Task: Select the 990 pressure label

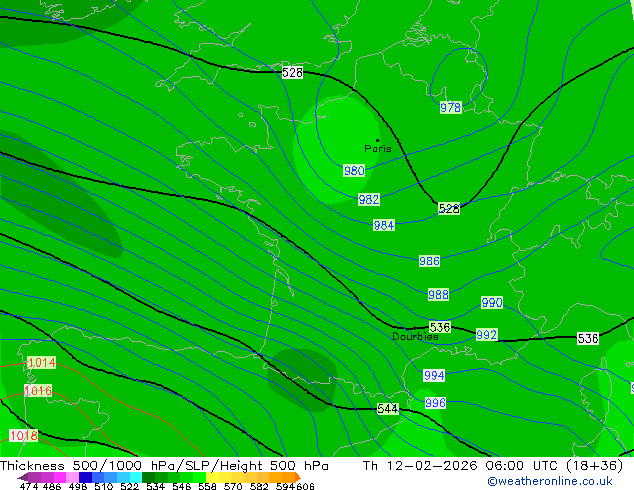Action: 492,302
